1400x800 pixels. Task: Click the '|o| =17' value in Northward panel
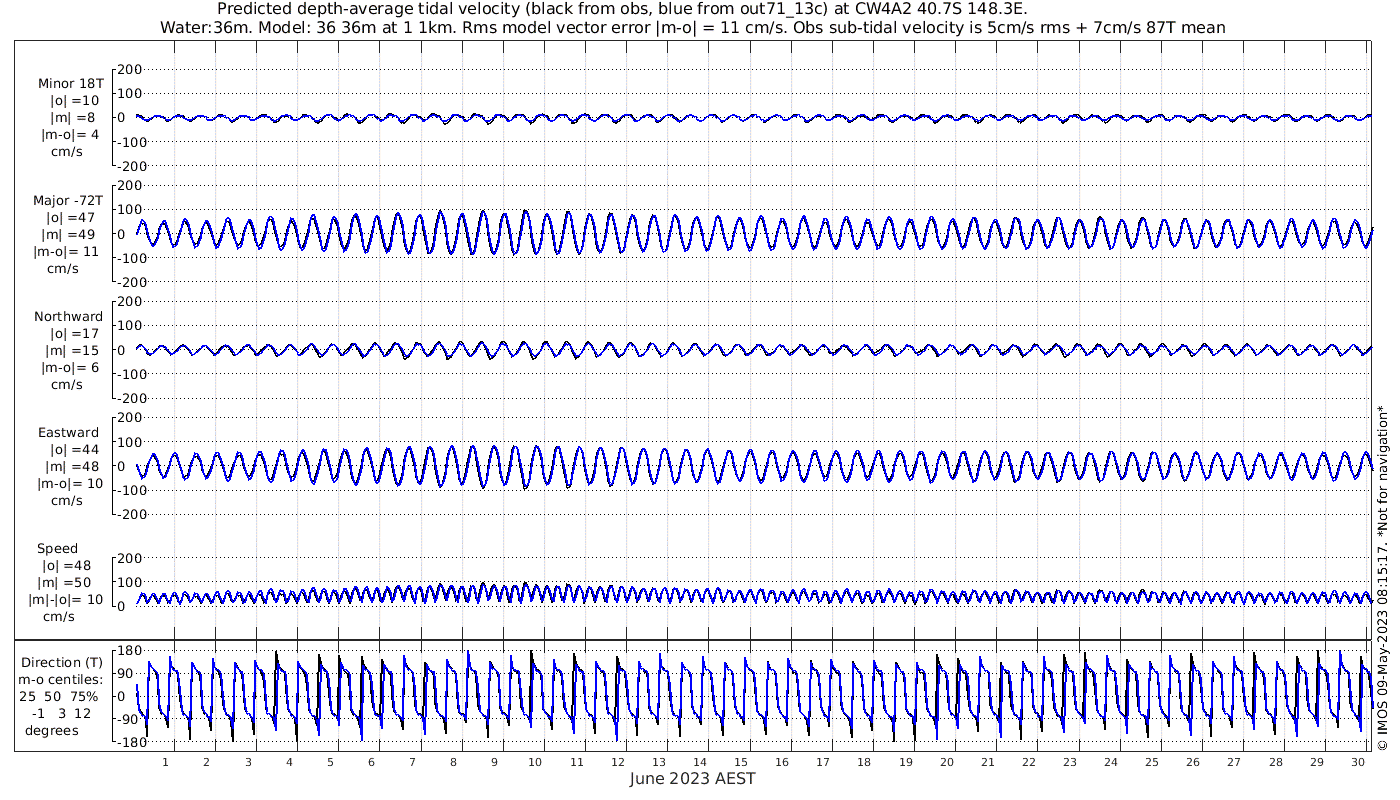[x=74, y=333]
